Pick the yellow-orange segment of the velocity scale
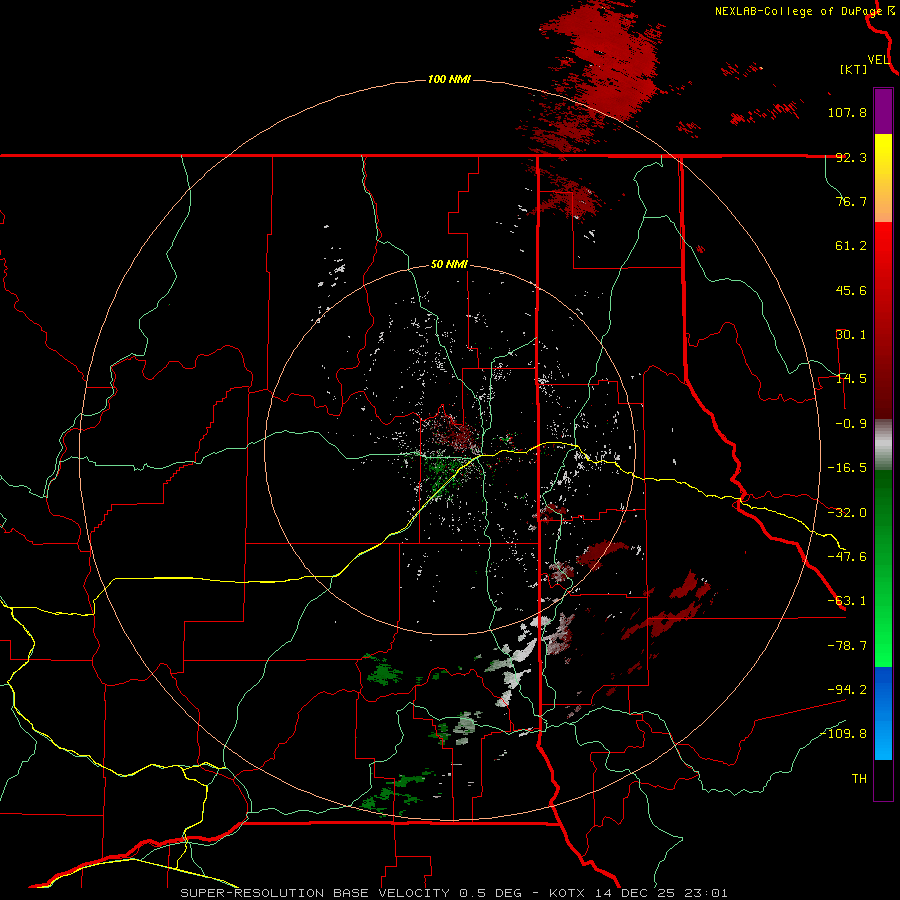Viewport: 900px width, 900px height. click(x=883, y=178)
